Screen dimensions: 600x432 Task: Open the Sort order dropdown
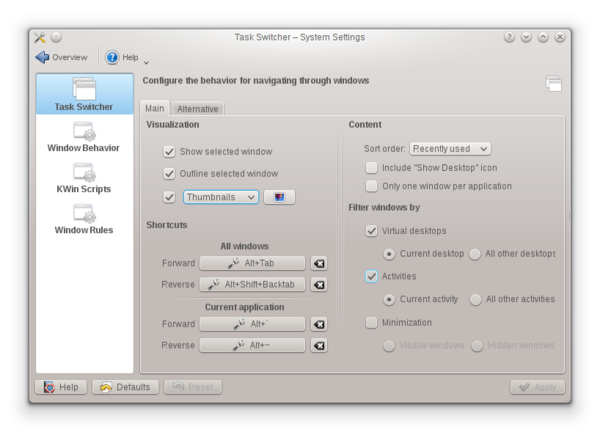click(x=450, y=148)
